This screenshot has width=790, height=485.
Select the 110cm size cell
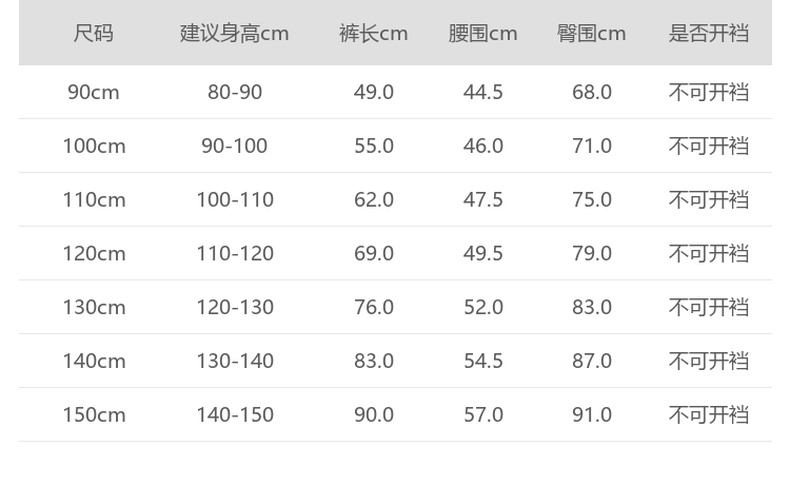point(94,200)
